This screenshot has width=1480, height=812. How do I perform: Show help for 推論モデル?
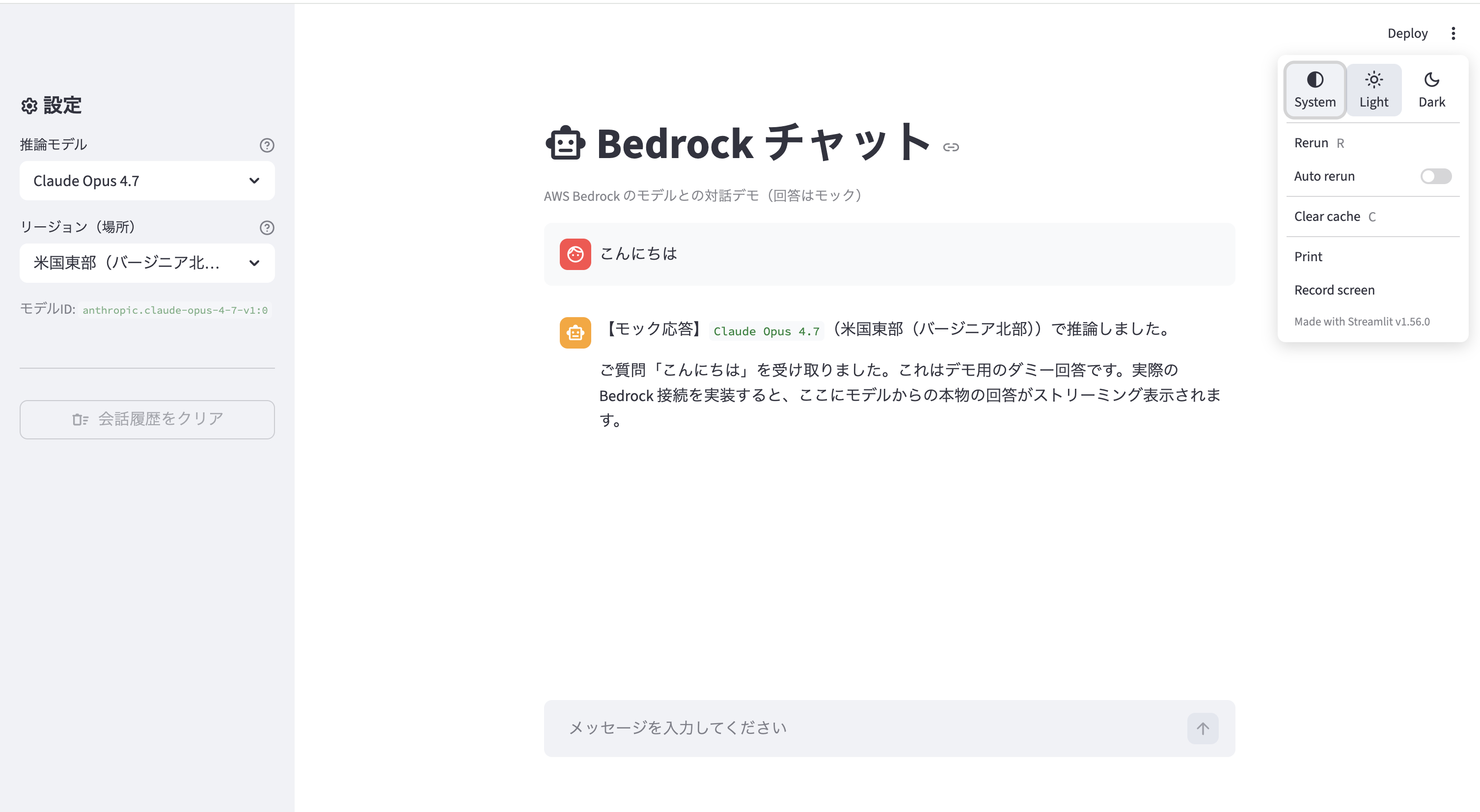click(x=267, y=145)
